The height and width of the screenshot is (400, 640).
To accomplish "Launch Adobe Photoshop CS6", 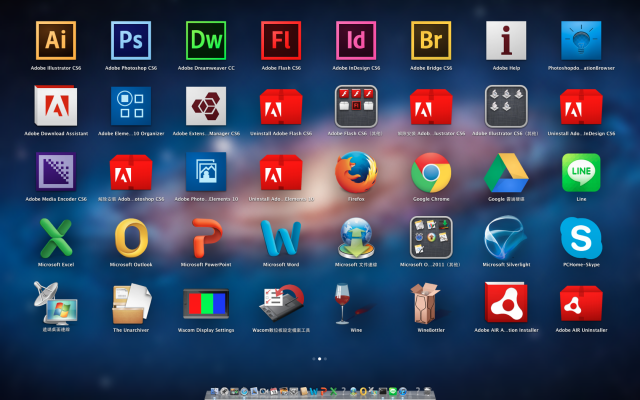I will click(131, 40).
